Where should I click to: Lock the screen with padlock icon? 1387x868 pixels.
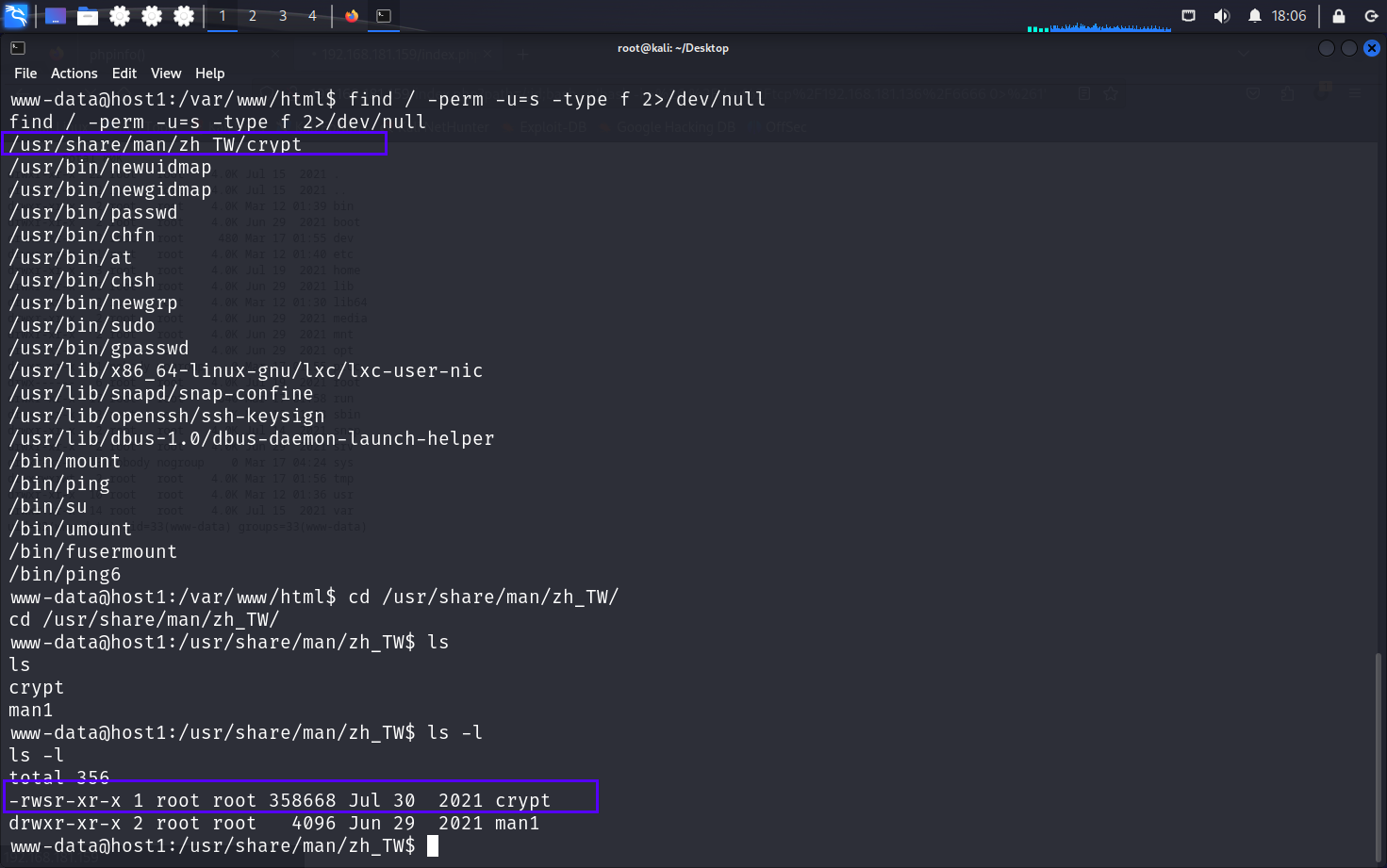1338,16
